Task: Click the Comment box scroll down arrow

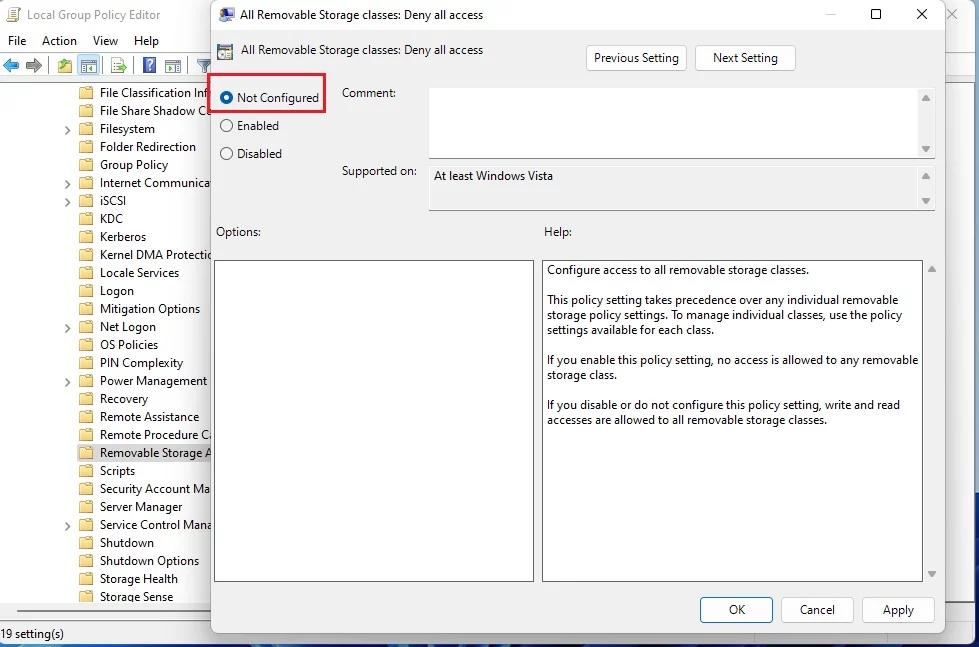Action: pyautogui.click(x=926, y=149)
